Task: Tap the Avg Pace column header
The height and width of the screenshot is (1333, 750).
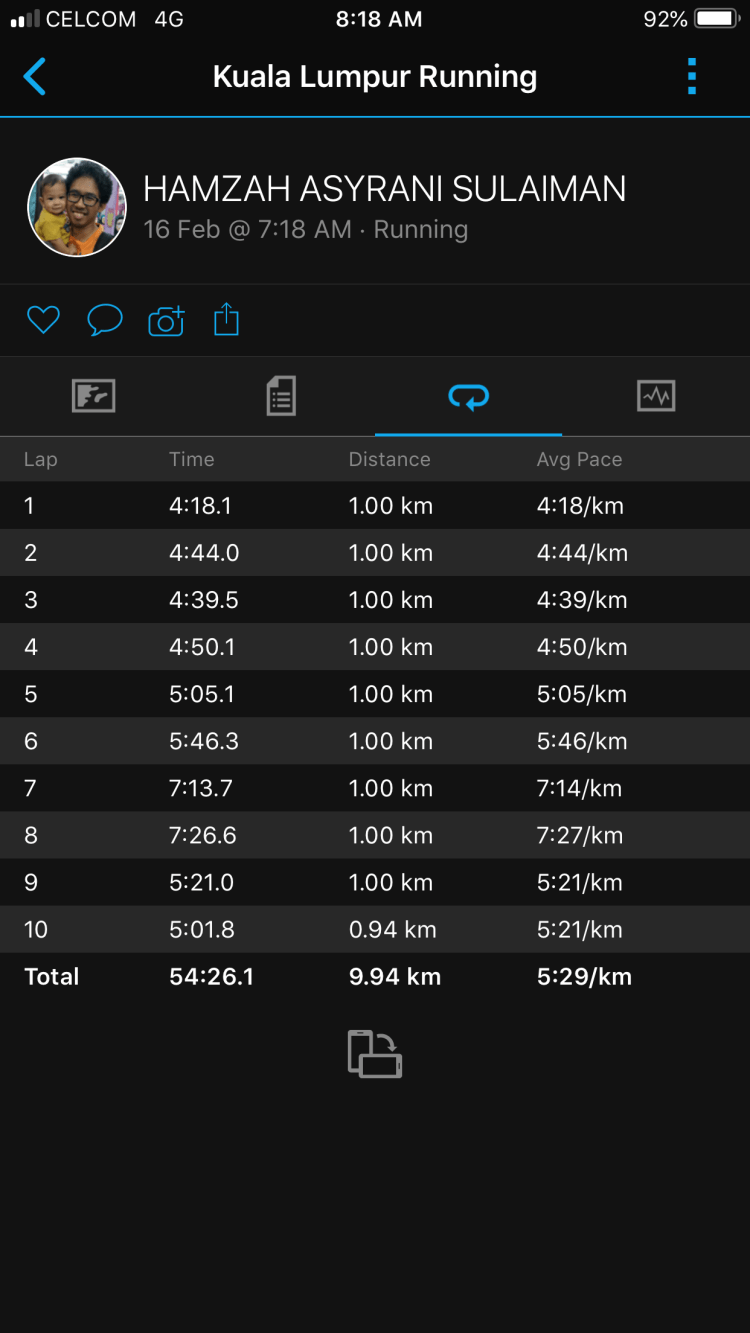Action: (x=579, y=459)
